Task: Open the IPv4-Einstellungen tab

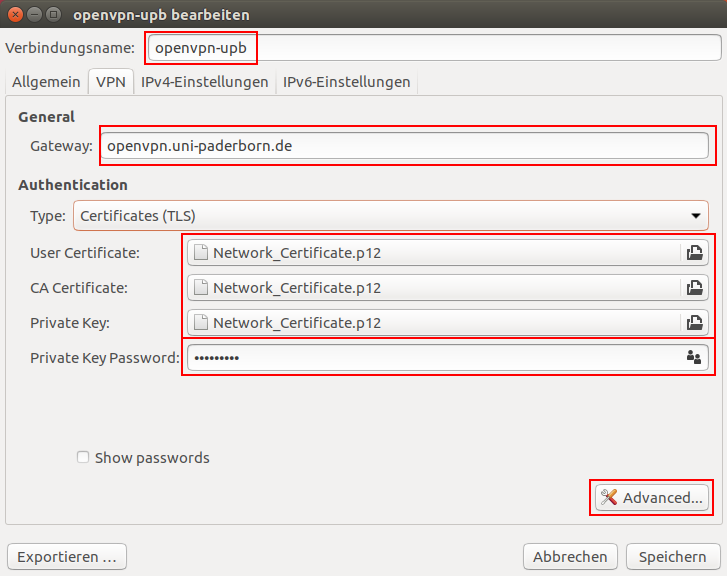Action: (x=204, y=82)
